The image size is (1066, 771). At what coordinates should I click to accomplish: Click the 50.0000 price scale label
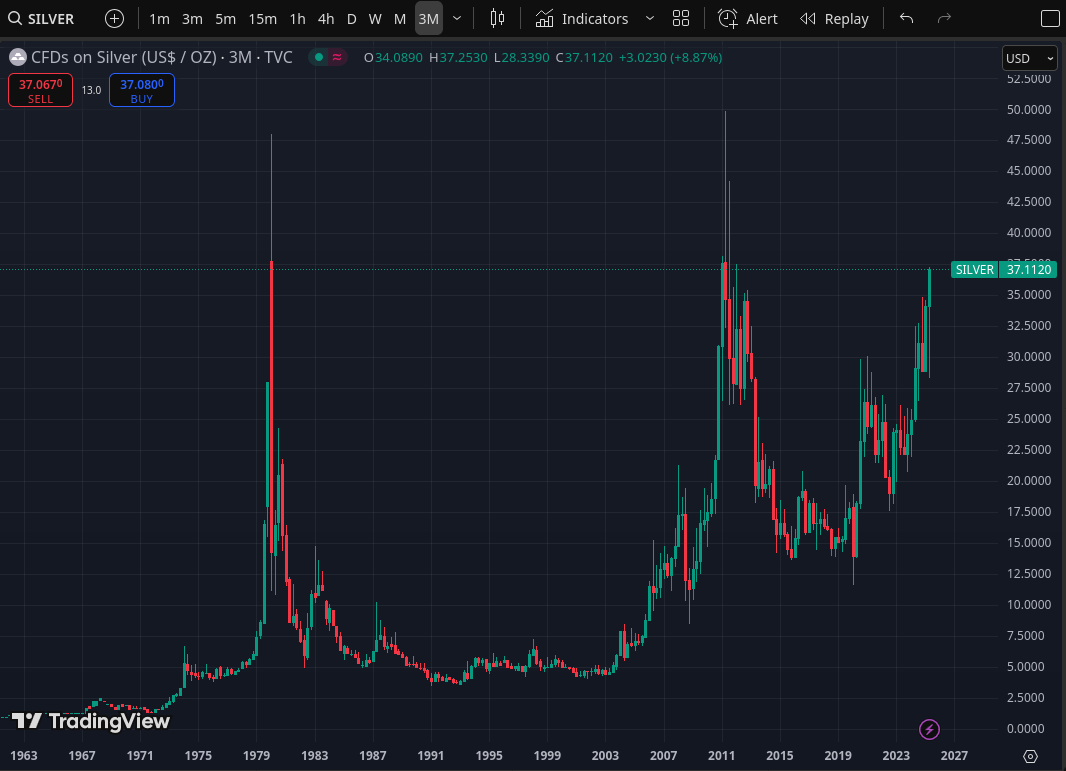[x=1029, y=109]
